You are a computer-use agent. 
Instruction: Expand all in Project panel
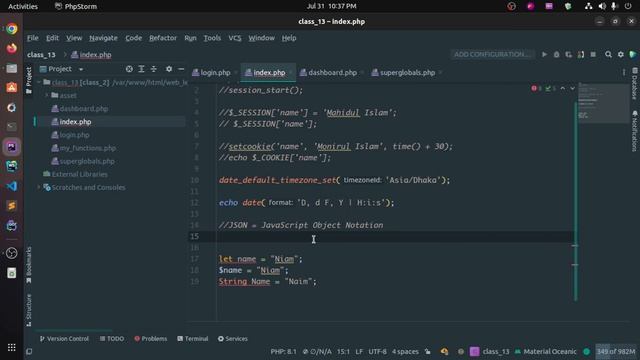tap(141, 69)
